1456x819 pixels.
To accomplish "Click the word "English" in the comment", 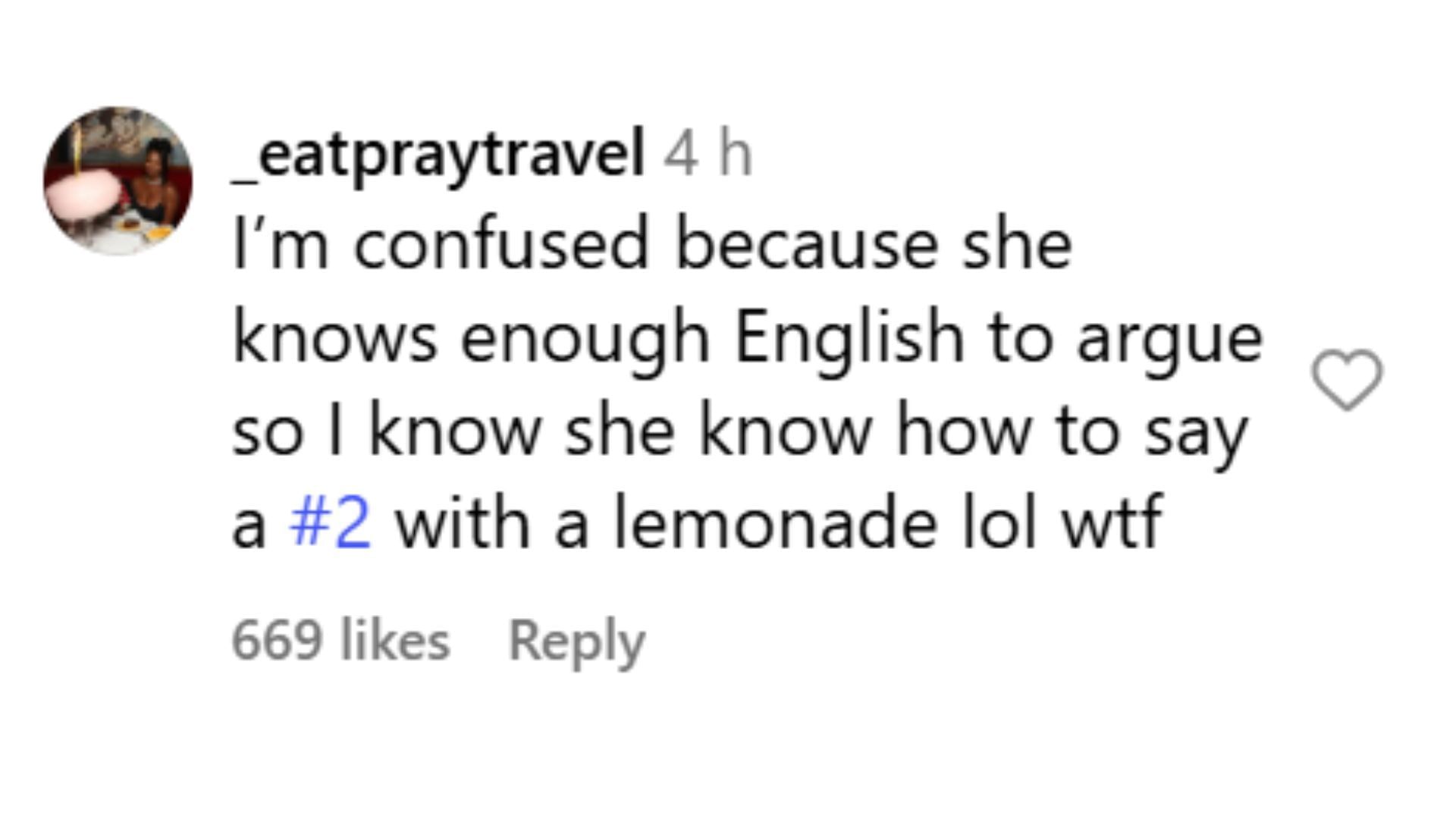I will [848, 338].
